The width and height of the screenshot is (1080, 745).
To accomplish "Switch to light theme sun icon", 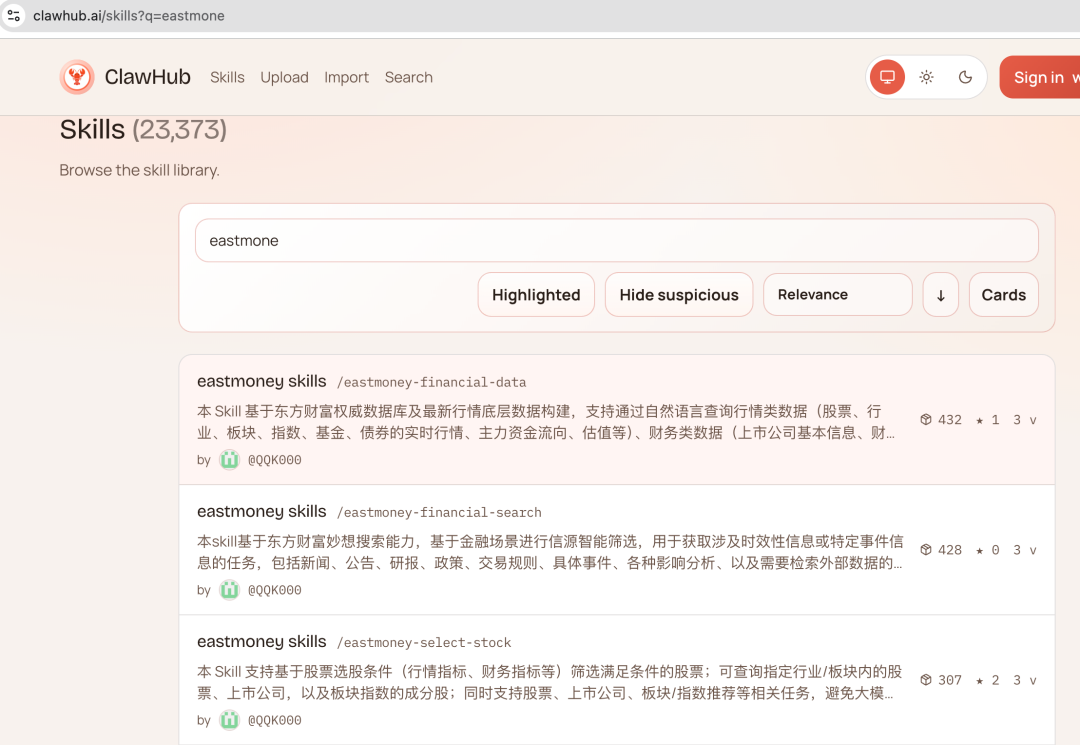I will [x=926, y=77].
